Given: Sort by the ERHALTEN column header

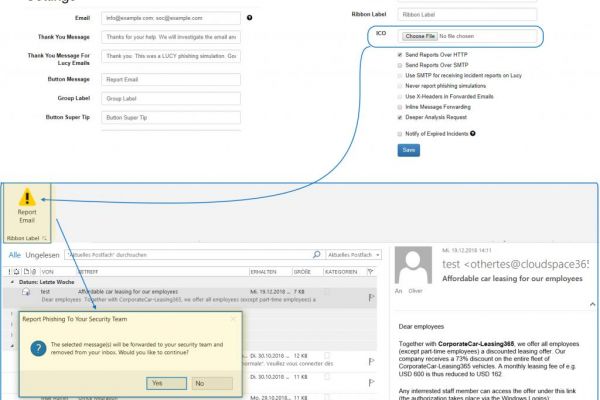Looking at the screenshot, I should click(263, 271).
